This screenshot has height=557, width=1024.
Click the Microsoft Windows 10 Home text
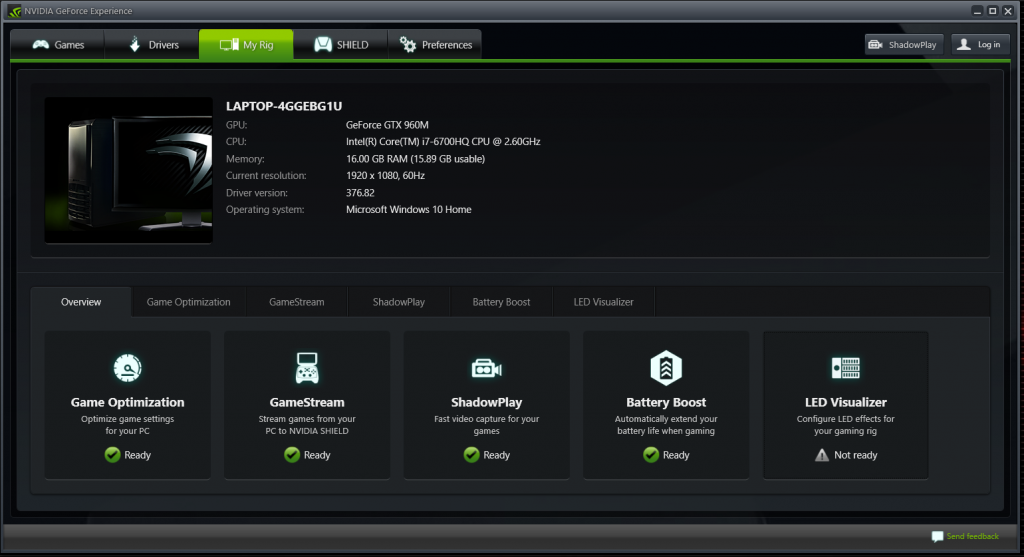pos(409,209)
